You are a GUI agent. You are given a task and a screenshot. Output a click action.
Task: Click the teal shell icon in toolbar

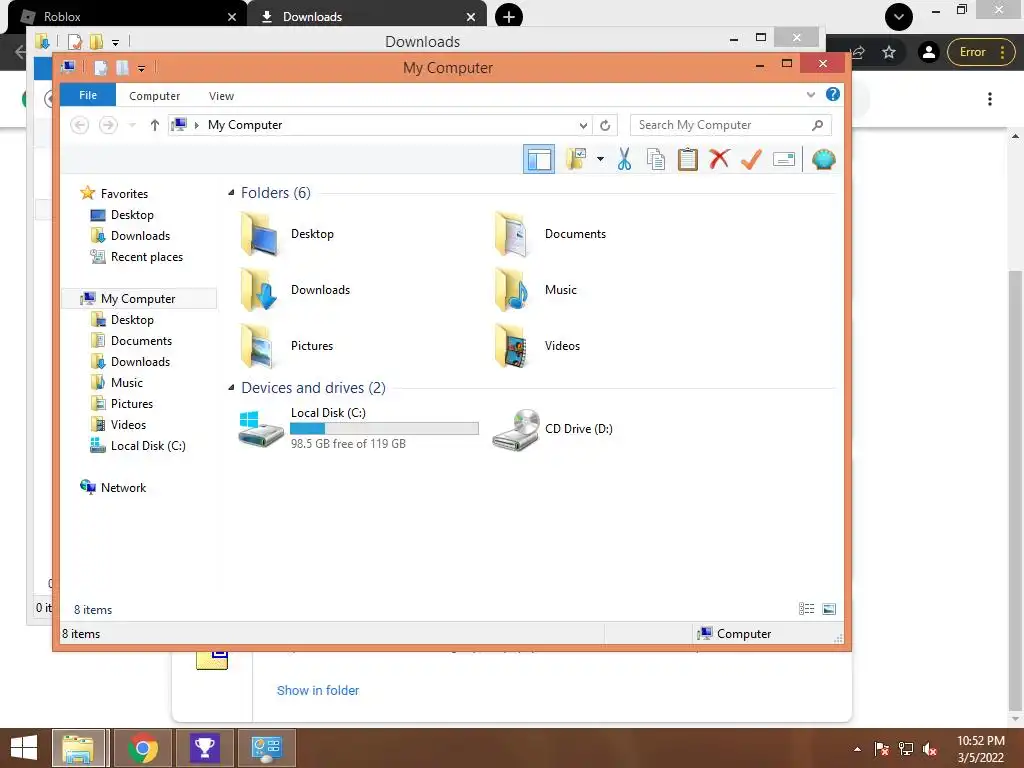[824, 159]
